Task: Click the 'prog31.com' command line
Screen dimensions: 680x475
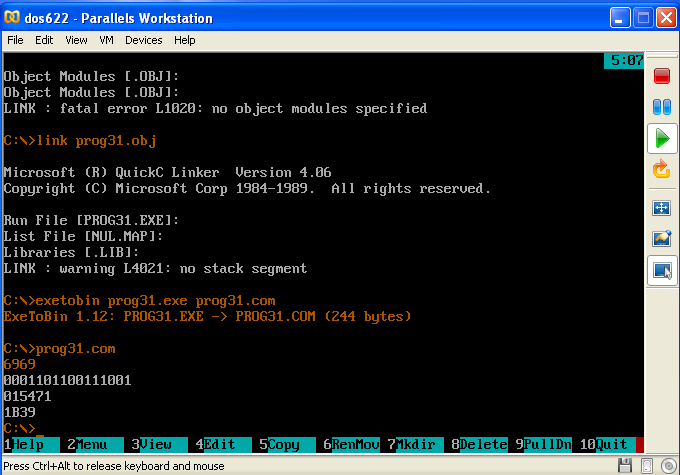Action: pyautogui.click(x=76, y=349)
